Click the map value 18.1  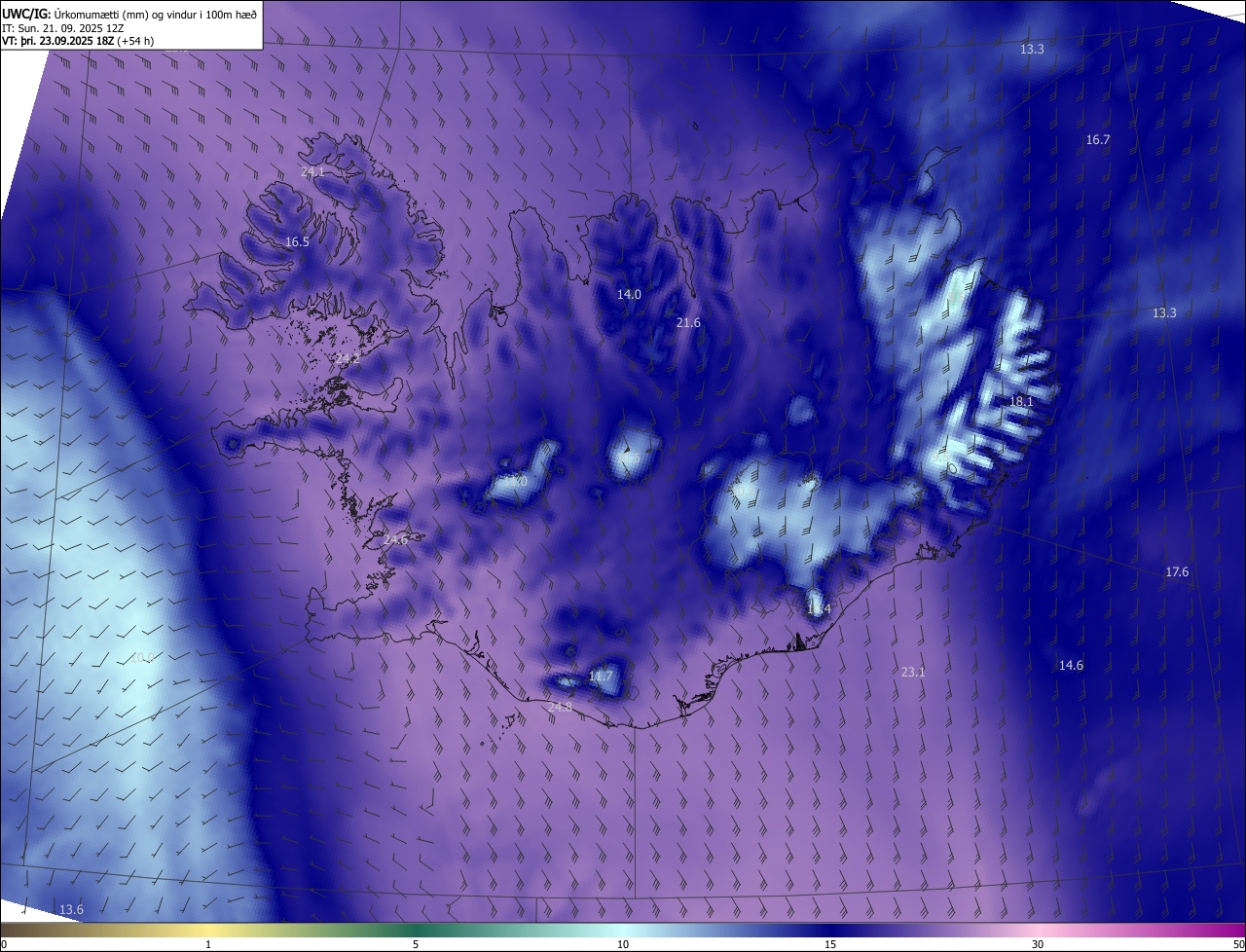[x=1021, y=401]
